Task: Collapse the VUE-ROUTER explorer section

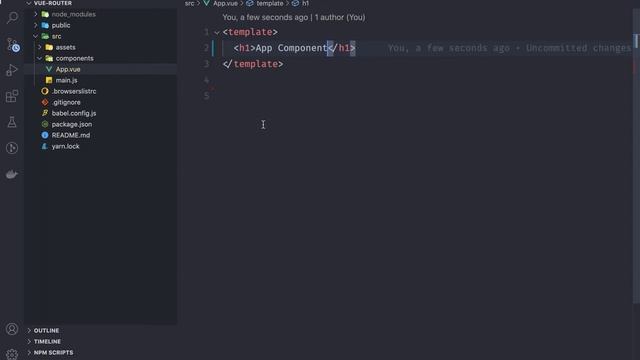Action: [29, 3]
